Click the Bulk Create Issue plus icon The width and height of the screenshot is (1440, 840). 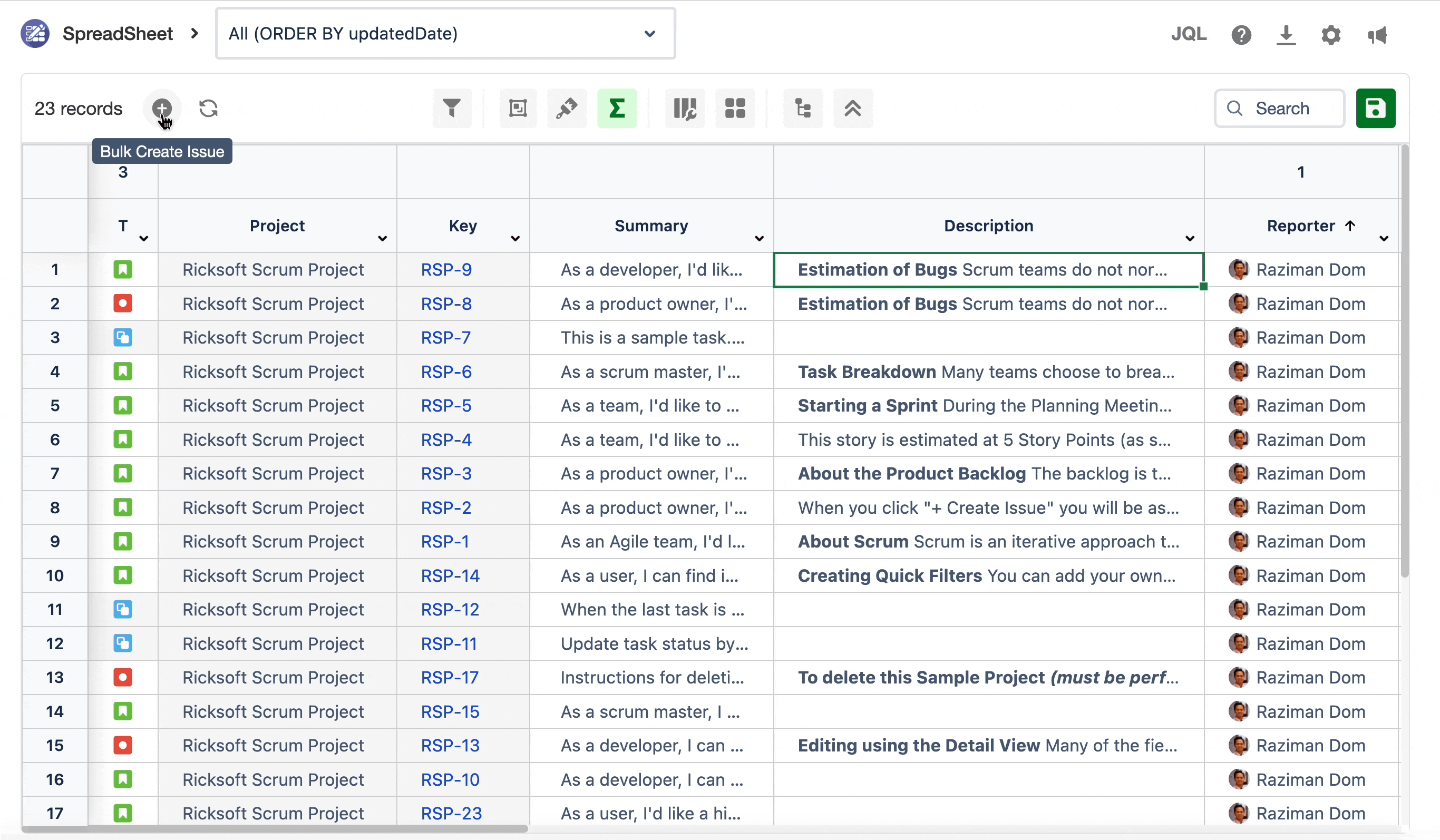coord(162,108)
